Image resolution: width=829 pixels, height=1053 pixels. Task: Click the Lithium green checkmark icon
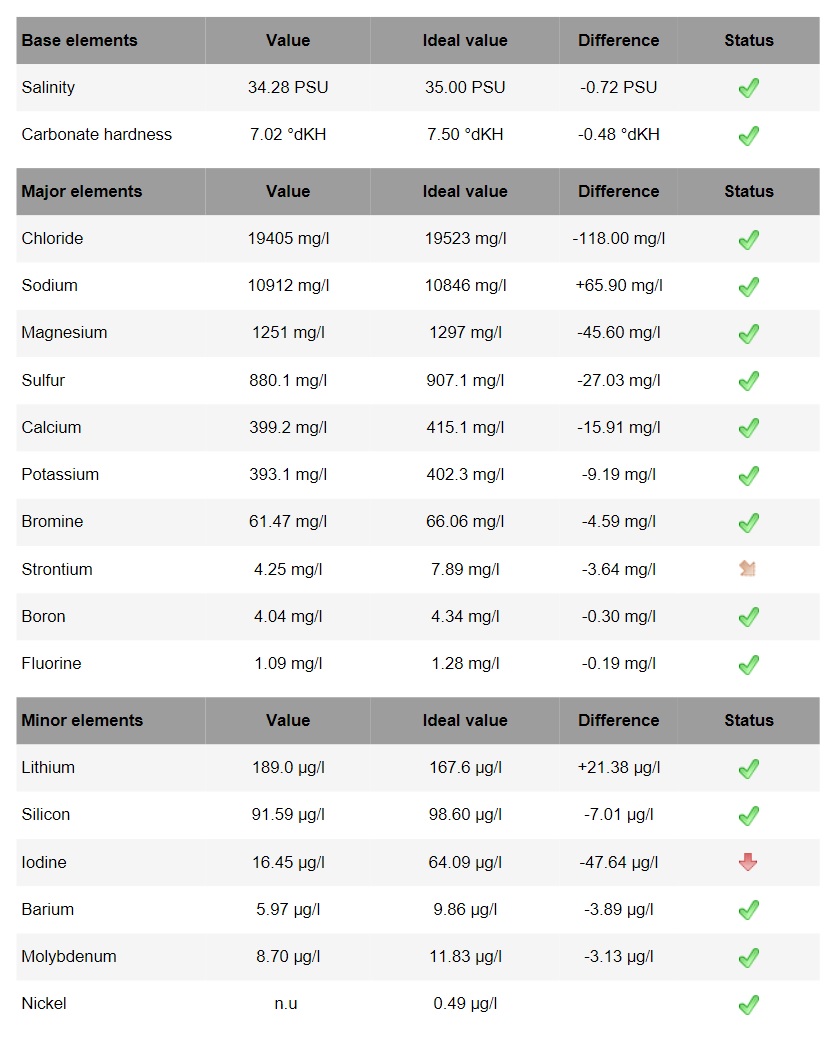748,768
